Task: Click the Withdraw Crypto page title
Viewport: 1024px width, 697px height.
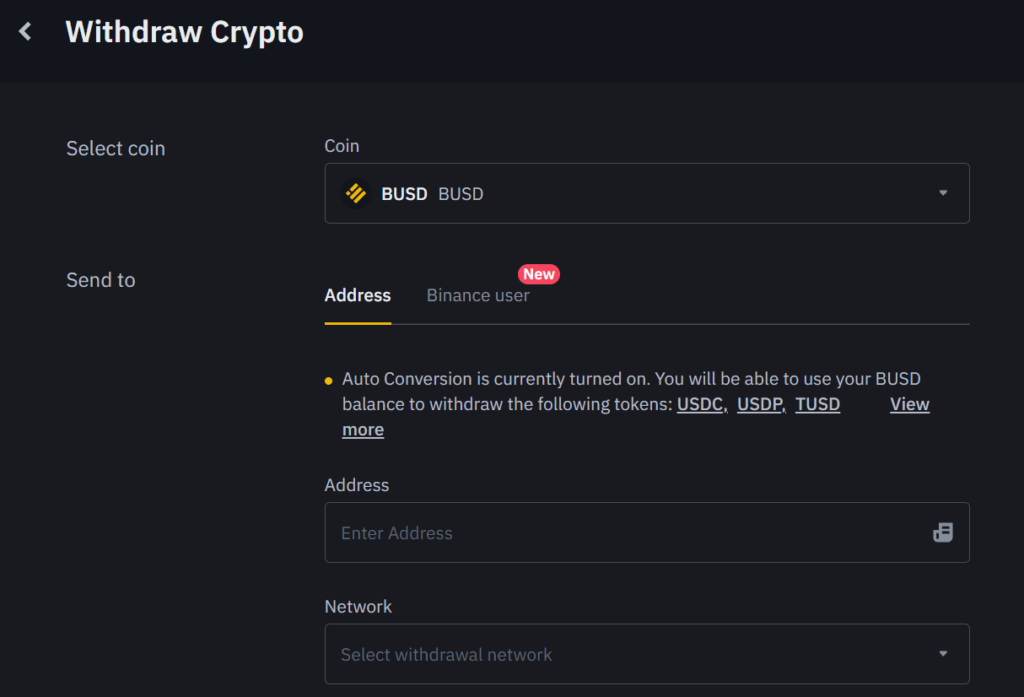Action: tap(184, 31)
